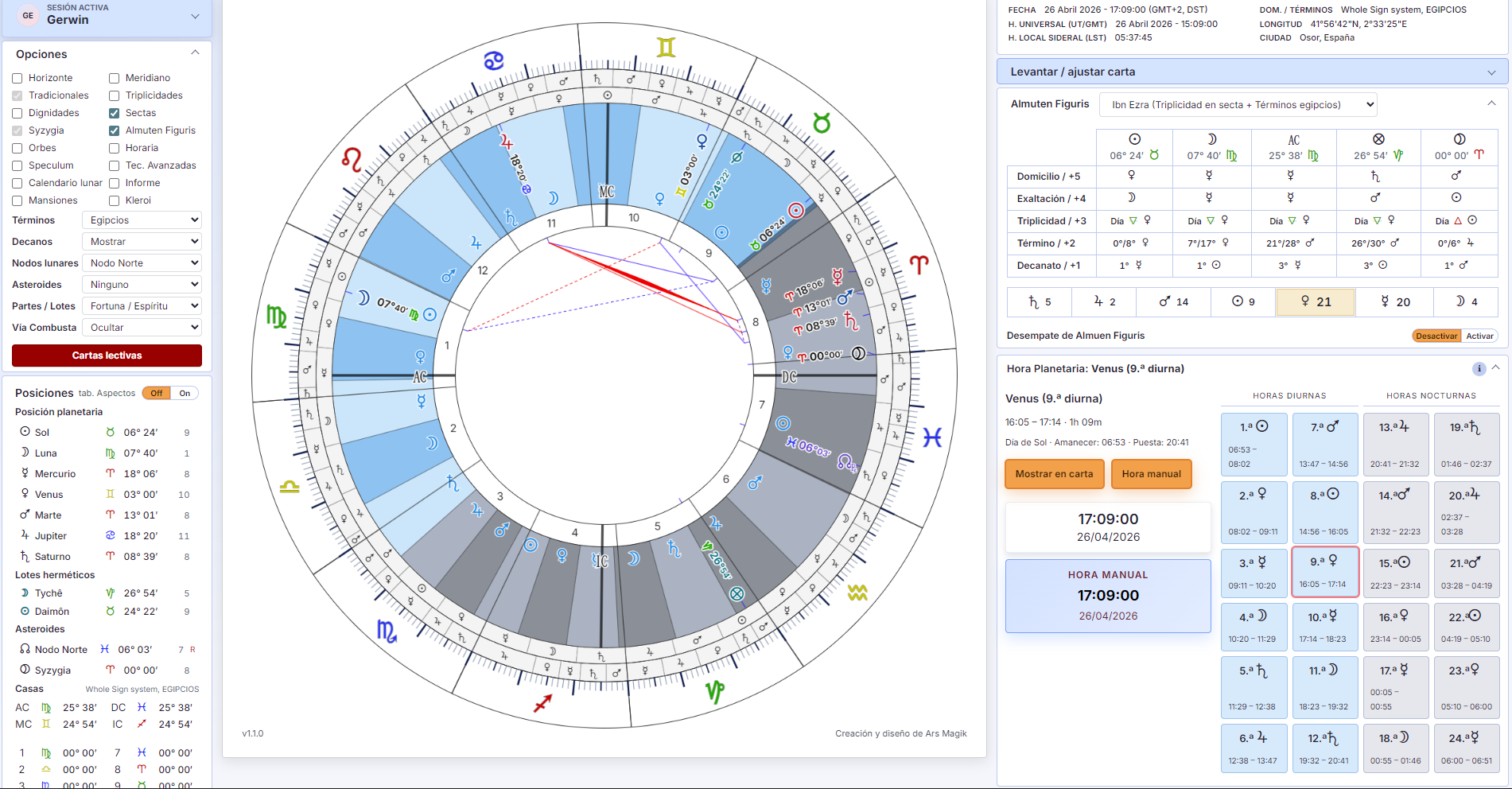This screenshot has height=789, width=1512.
Task: Choose Activar for Almuten tie-break
Action: pyautogui.click(x=1479, y=336)
